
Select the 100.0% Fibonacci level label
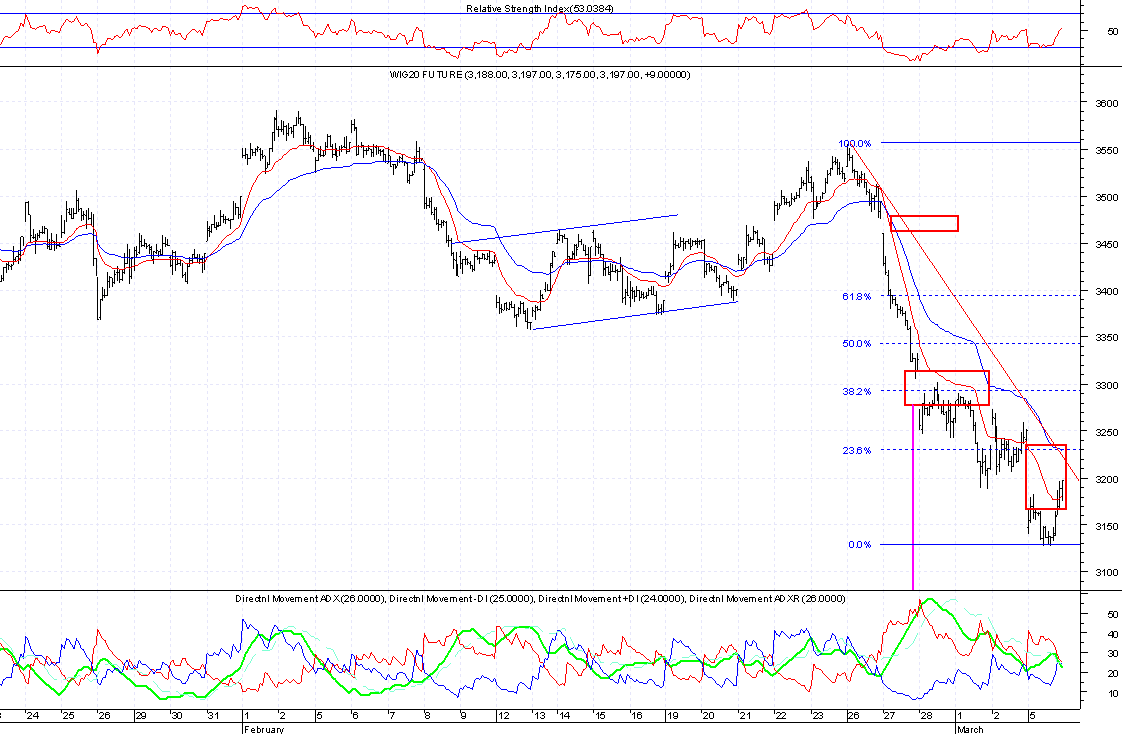pyautogui.click(x=854, y=143)
